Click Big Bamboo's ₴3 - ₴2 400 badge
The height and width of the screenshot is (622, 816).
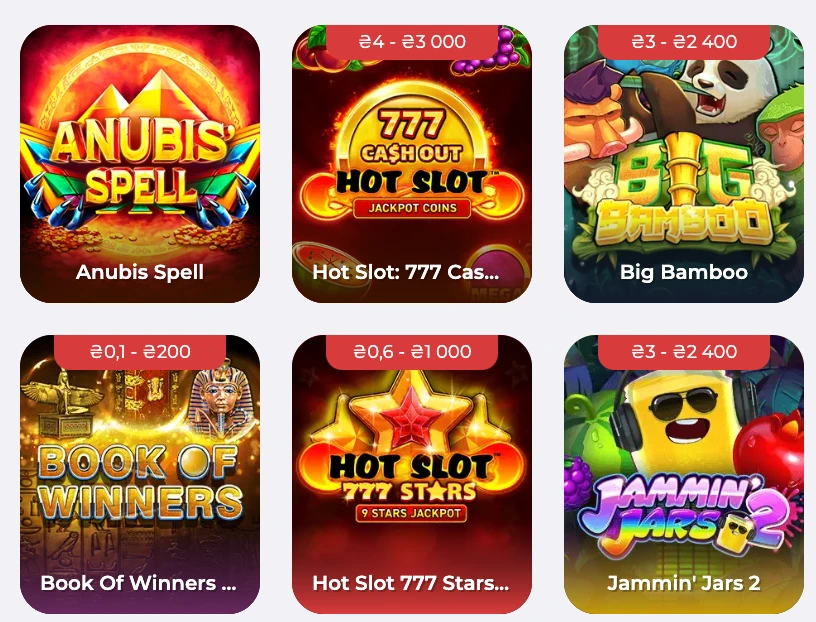684,42
